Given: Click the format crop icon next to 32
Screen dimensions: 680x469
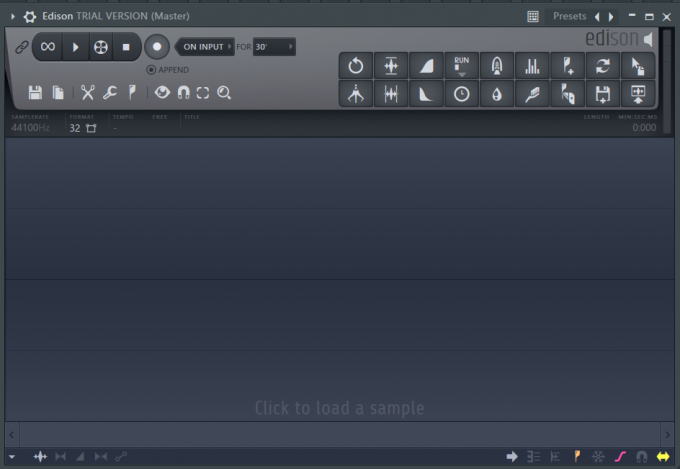Looking at the screenshot, I should [91, 128].
